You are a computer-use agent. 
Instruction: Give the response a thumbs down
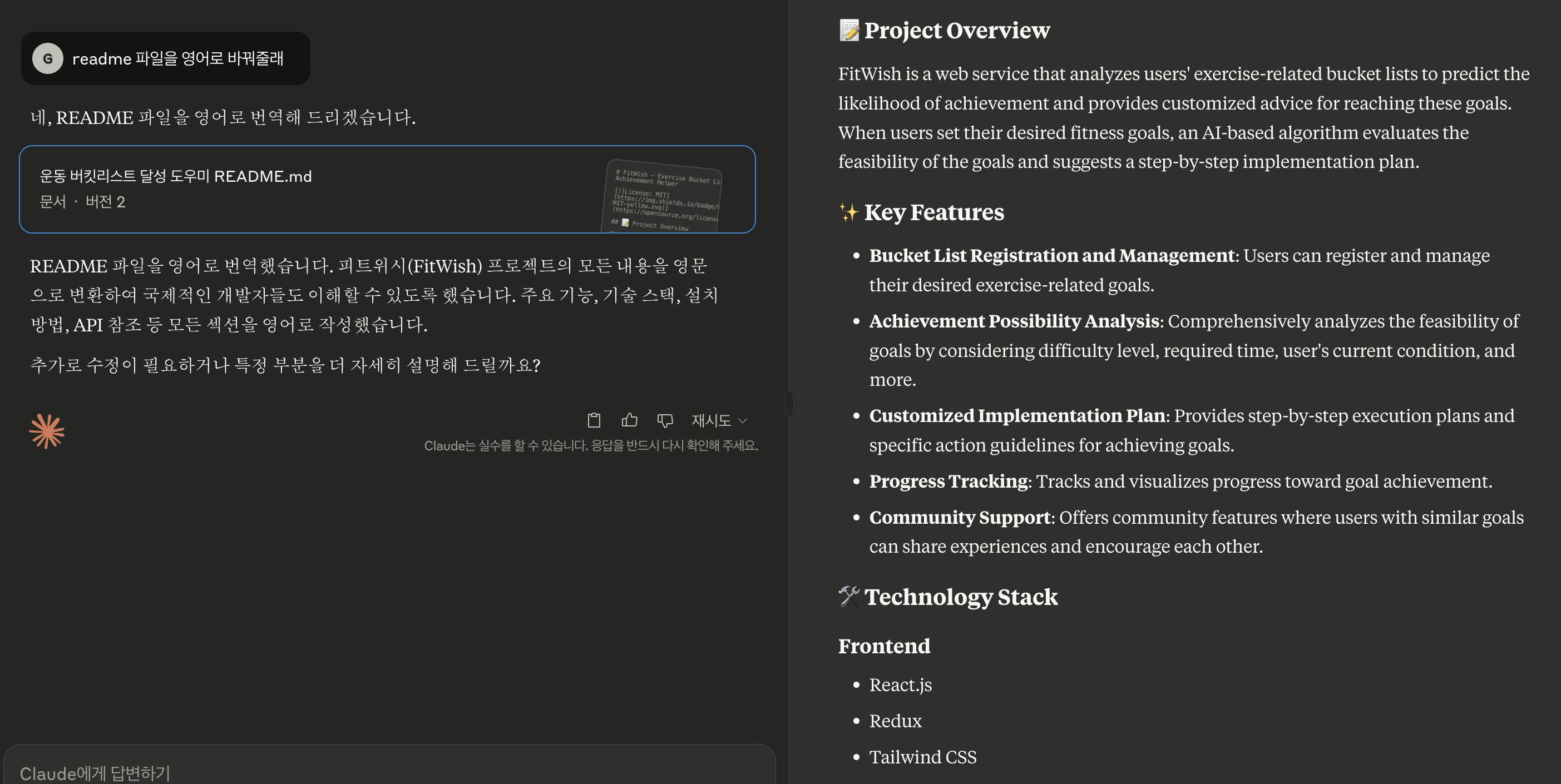coord(665,420)
